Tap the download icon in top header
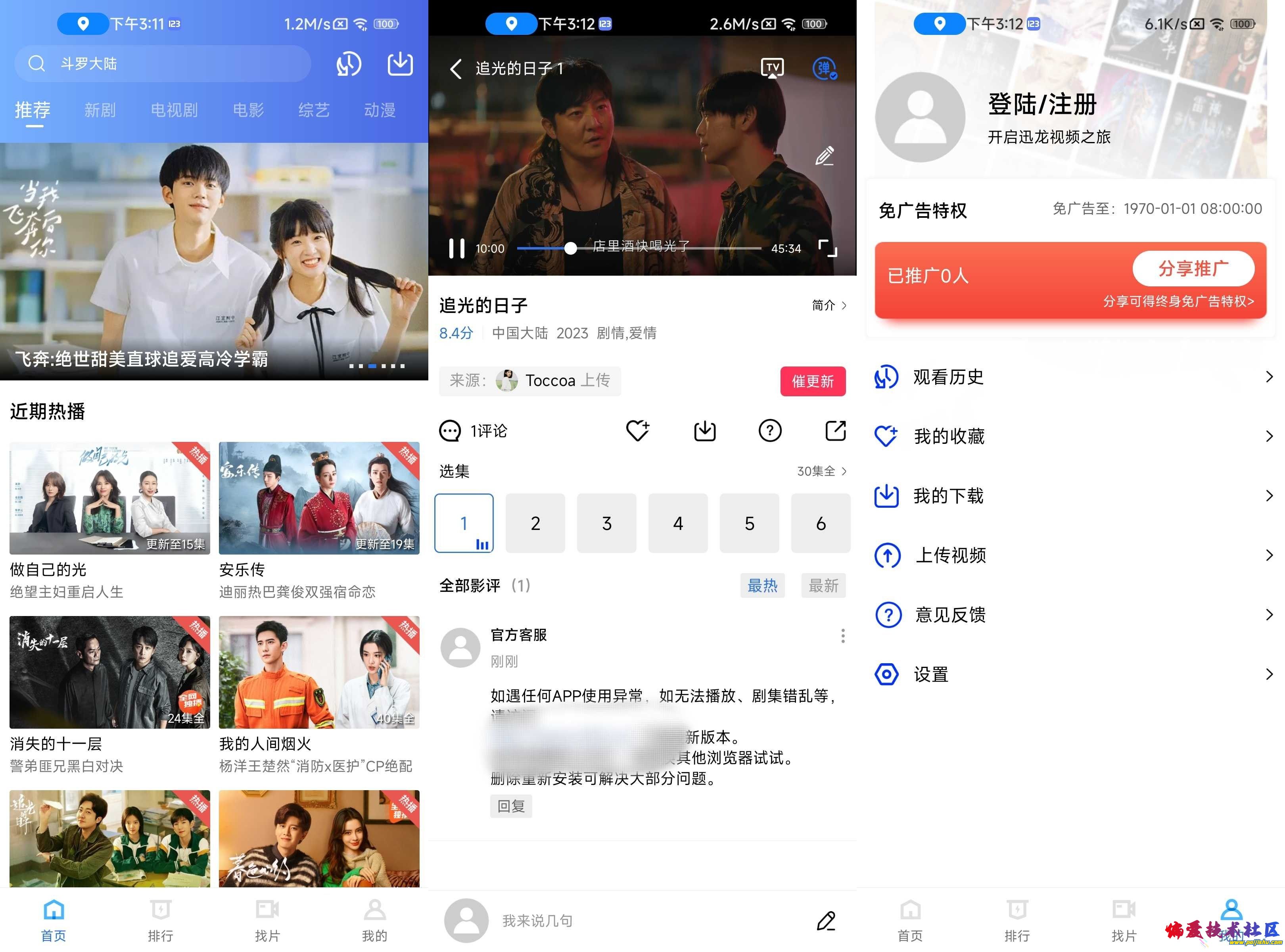This screenshot has height=952, width=1285. click(x=400, y=64)
